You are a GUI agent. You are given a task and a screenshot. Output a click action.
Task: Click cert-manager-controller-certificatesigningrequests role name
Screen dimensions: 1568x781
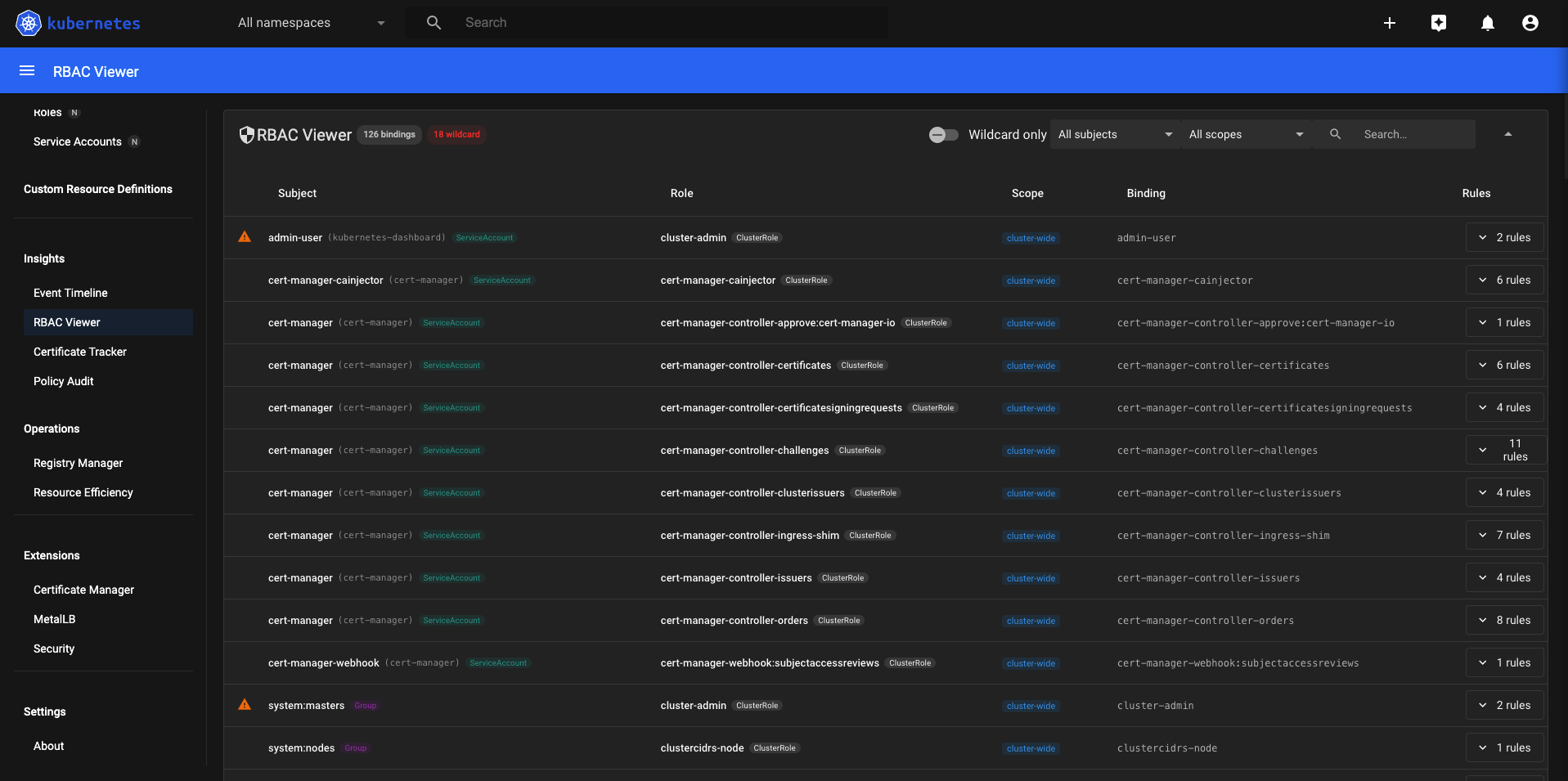(x=781, y=407)
